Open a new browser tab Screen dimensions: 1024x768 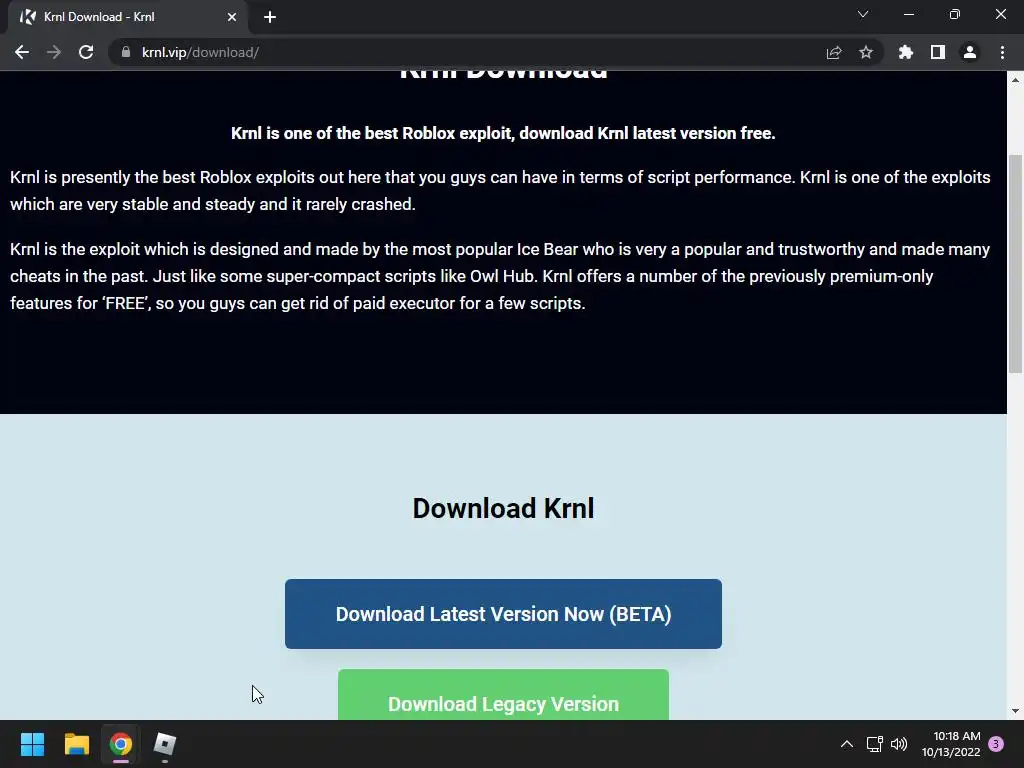270,17
